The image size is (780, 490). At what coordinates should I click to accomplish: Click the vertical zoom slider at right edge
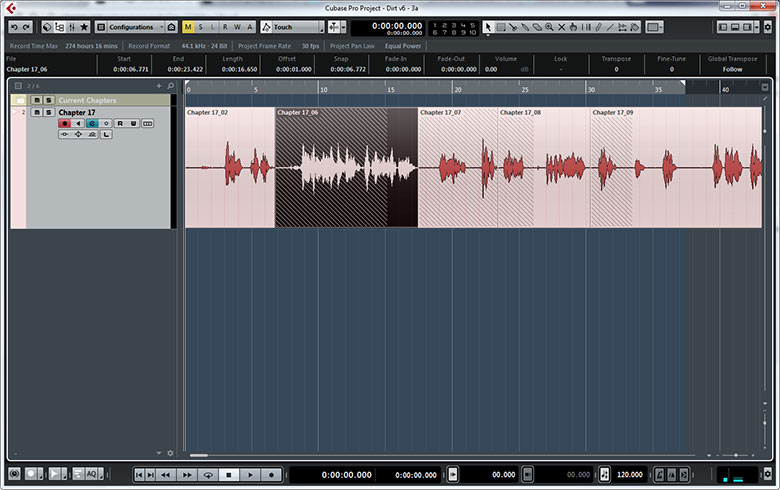pyautogui.click(x=765, y=423)
